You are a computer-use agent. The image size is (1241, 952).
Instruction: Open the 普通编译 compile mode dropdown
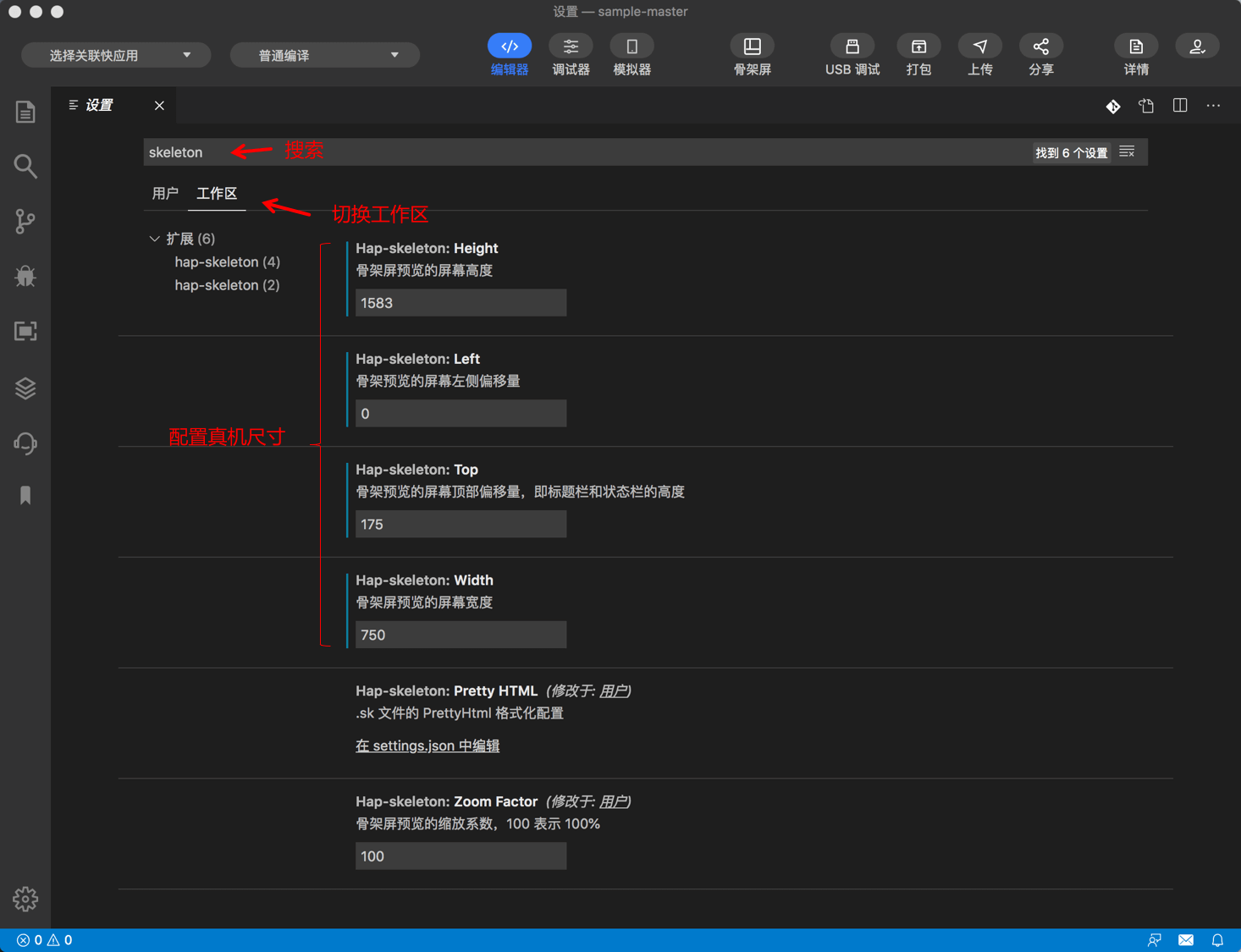click(x=325, y=56)
